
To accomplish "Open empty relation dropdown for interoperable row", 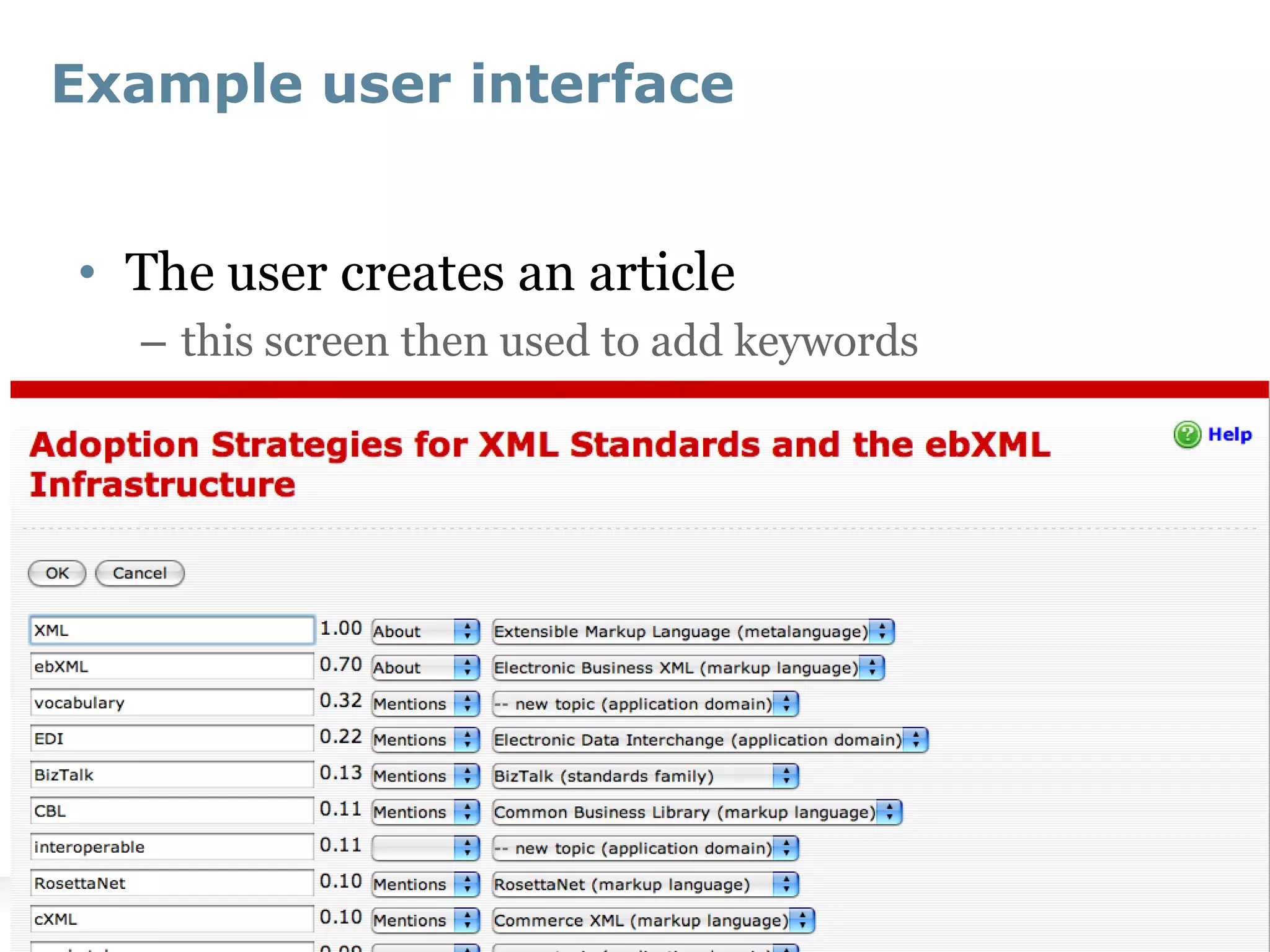I will (x=425, y=848).
